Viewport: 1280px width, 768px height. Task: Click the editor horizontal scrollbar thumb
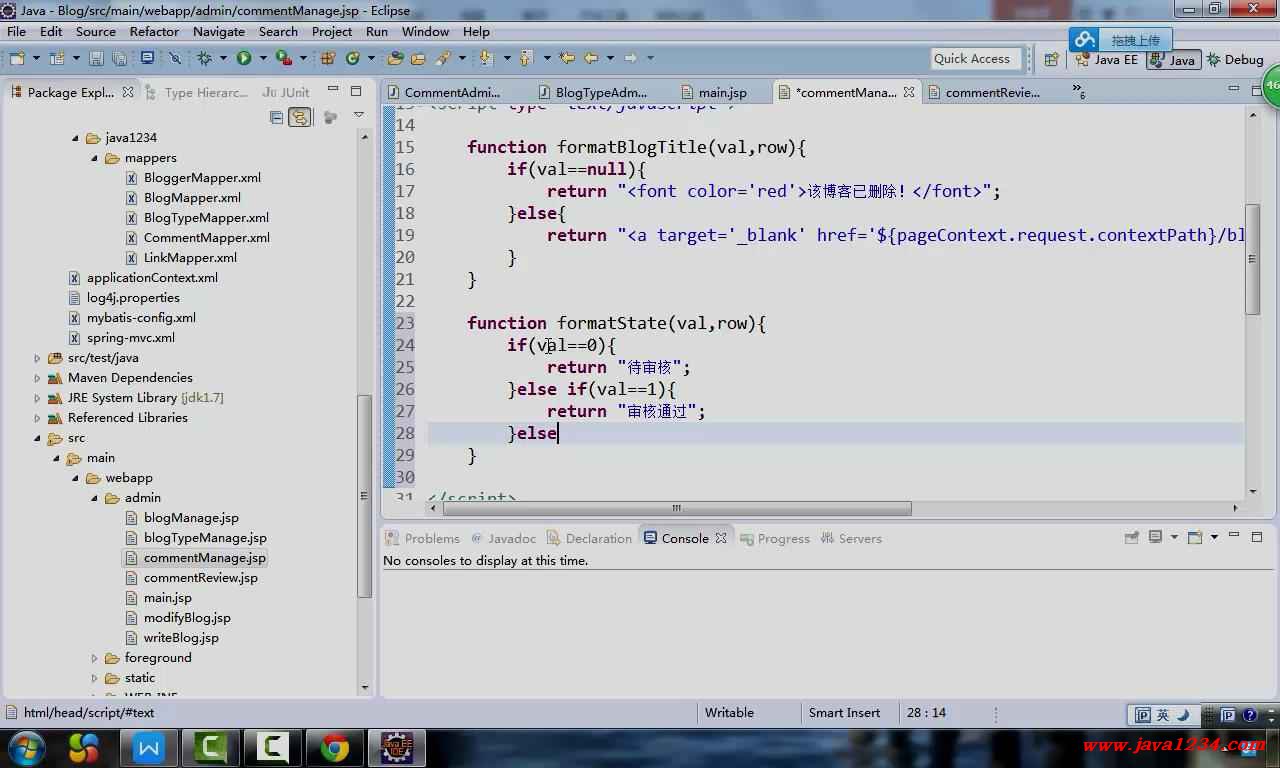677,508
